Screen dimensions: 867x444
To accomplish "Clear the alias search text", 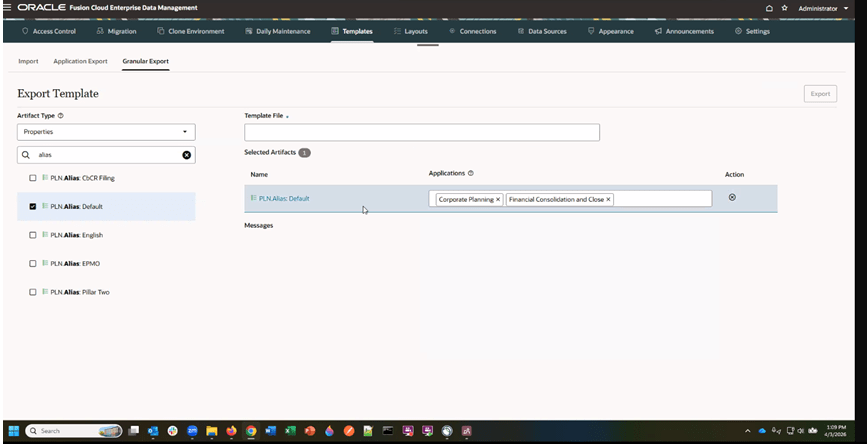I will [x=186, y=155].
